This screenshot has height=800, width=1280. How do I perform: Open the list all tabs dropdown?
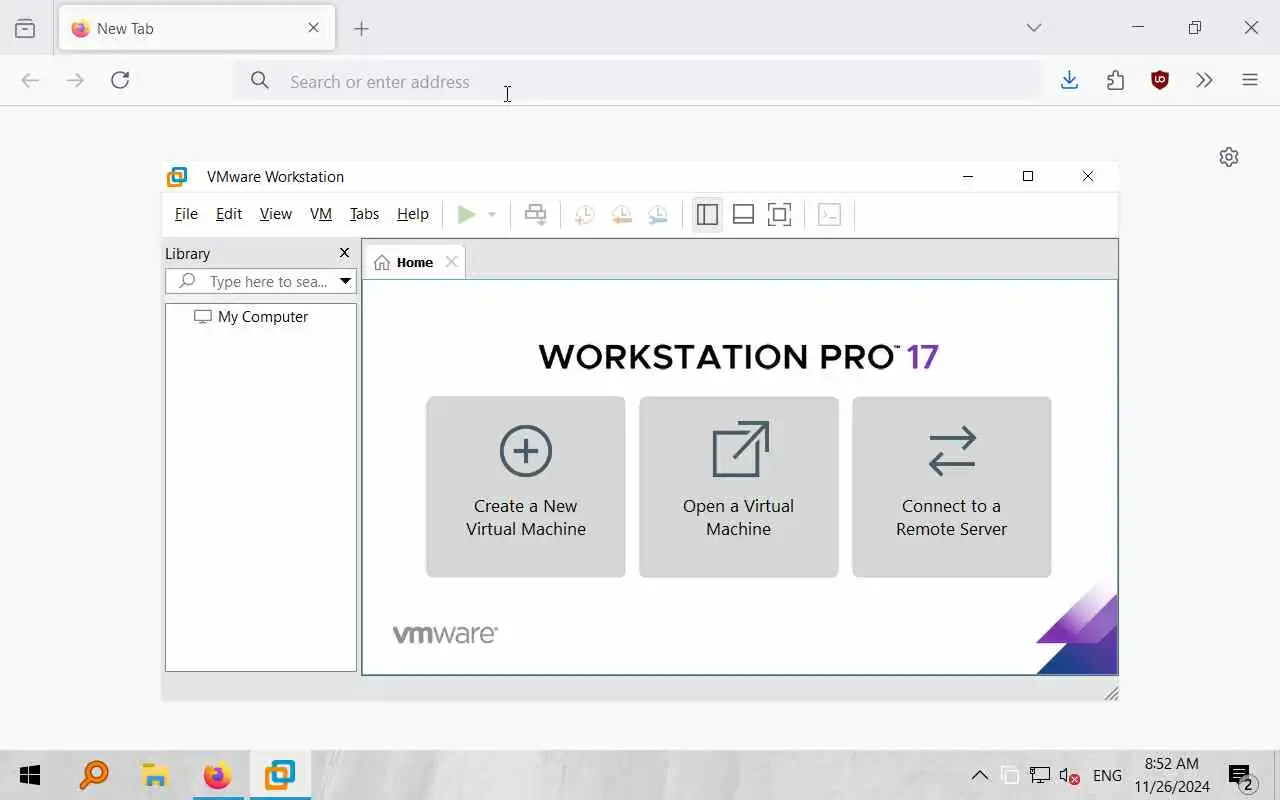1034,28
